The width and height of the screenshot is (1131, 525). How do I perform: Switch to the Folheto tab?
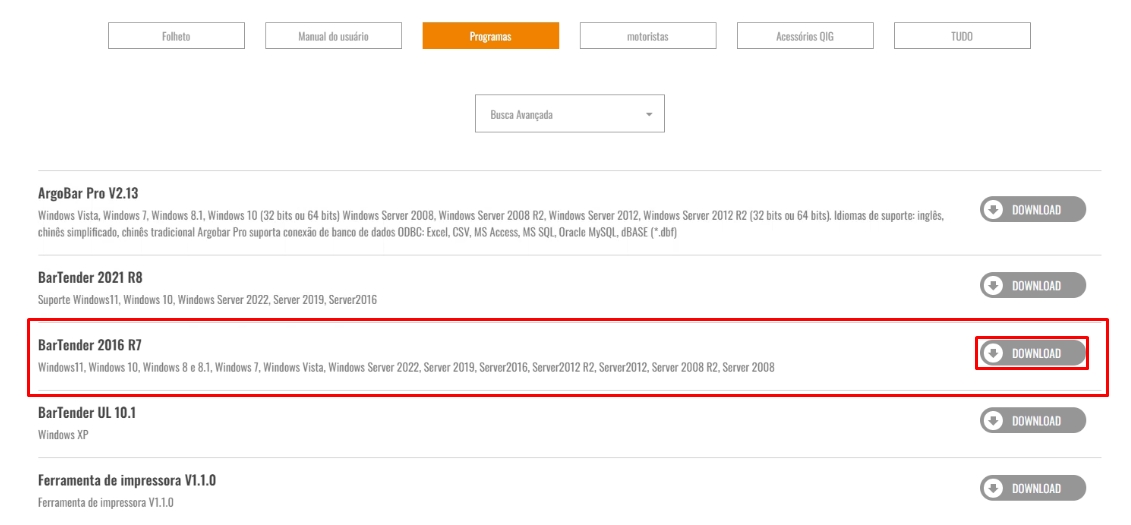176,36
